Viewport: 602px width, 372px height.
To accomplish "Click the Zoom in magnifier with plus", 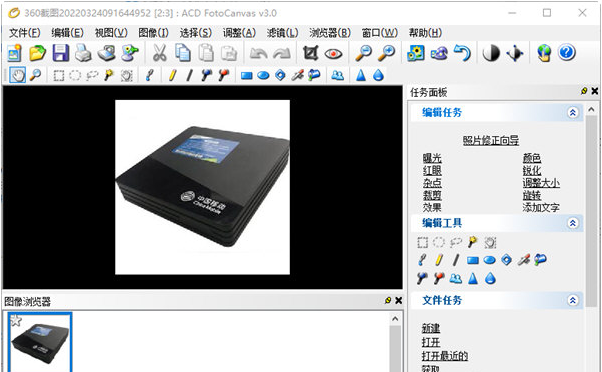I will tap(386, 53).
